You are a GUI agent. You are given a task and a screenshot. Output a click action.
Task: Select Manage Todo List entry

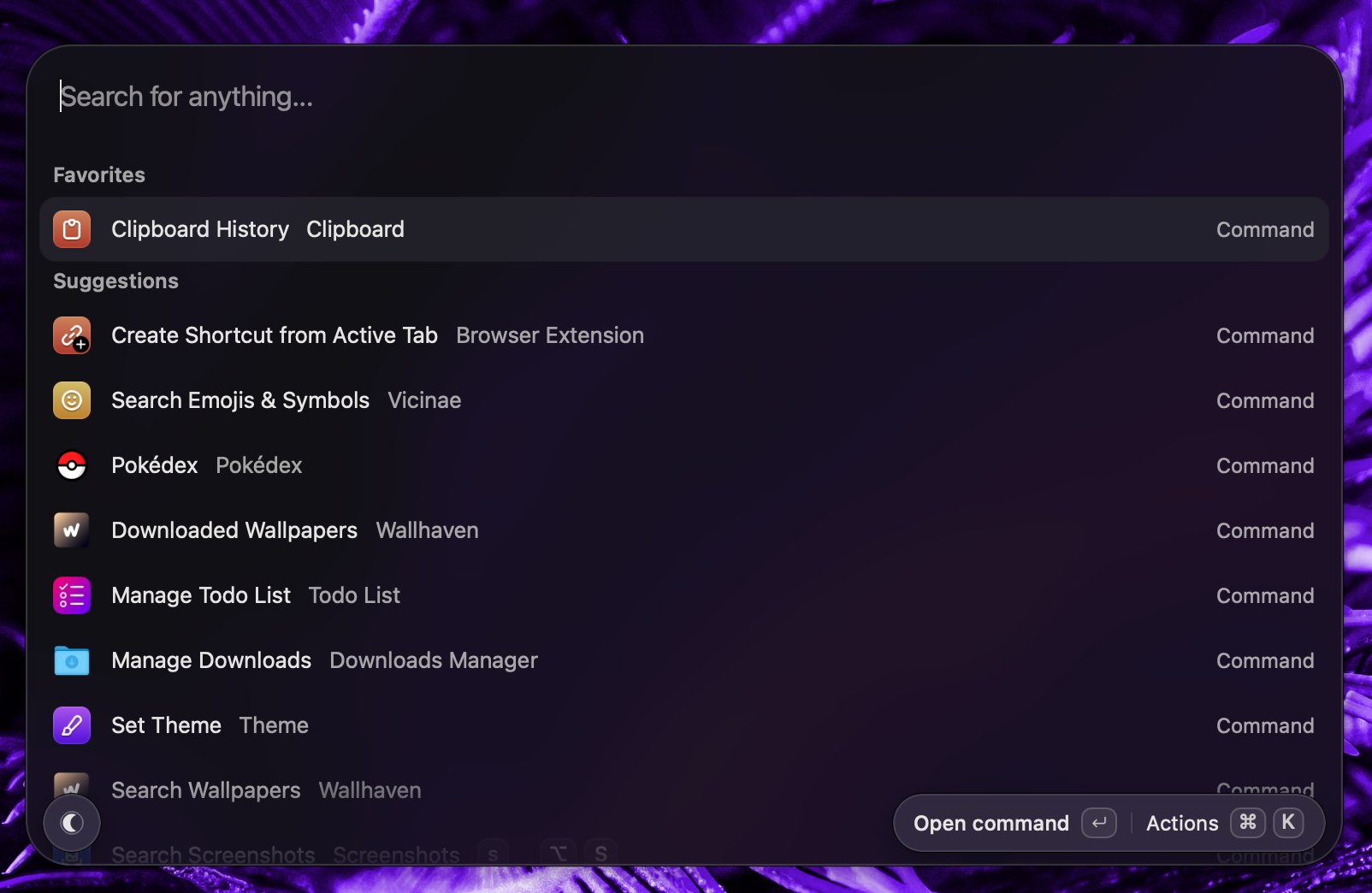(x=684, y=595)
